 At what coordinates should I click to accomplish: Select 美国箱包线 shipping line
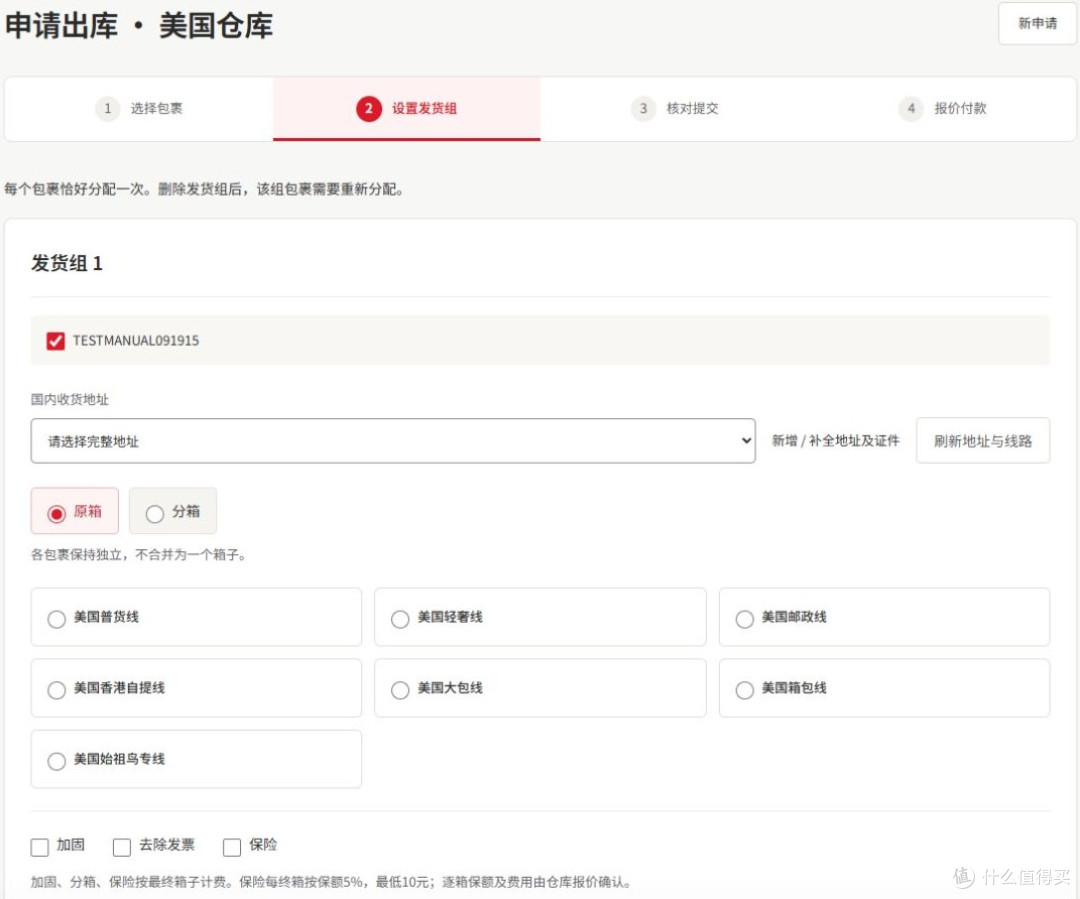884,688
